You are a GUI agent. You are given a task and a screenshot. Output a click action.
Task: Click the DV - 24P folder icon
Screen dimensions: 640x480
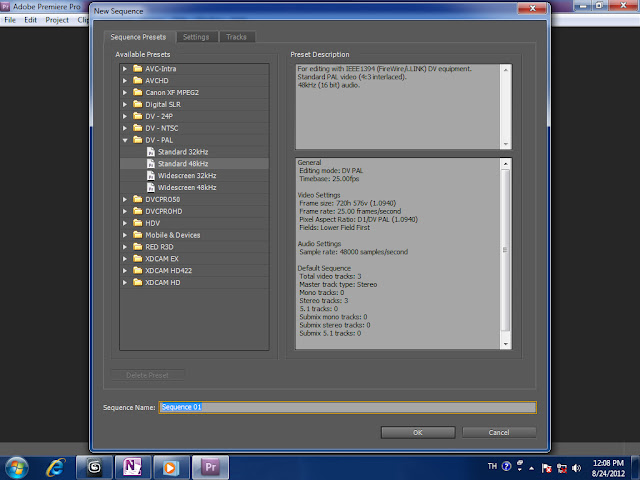tap(138, 116)
